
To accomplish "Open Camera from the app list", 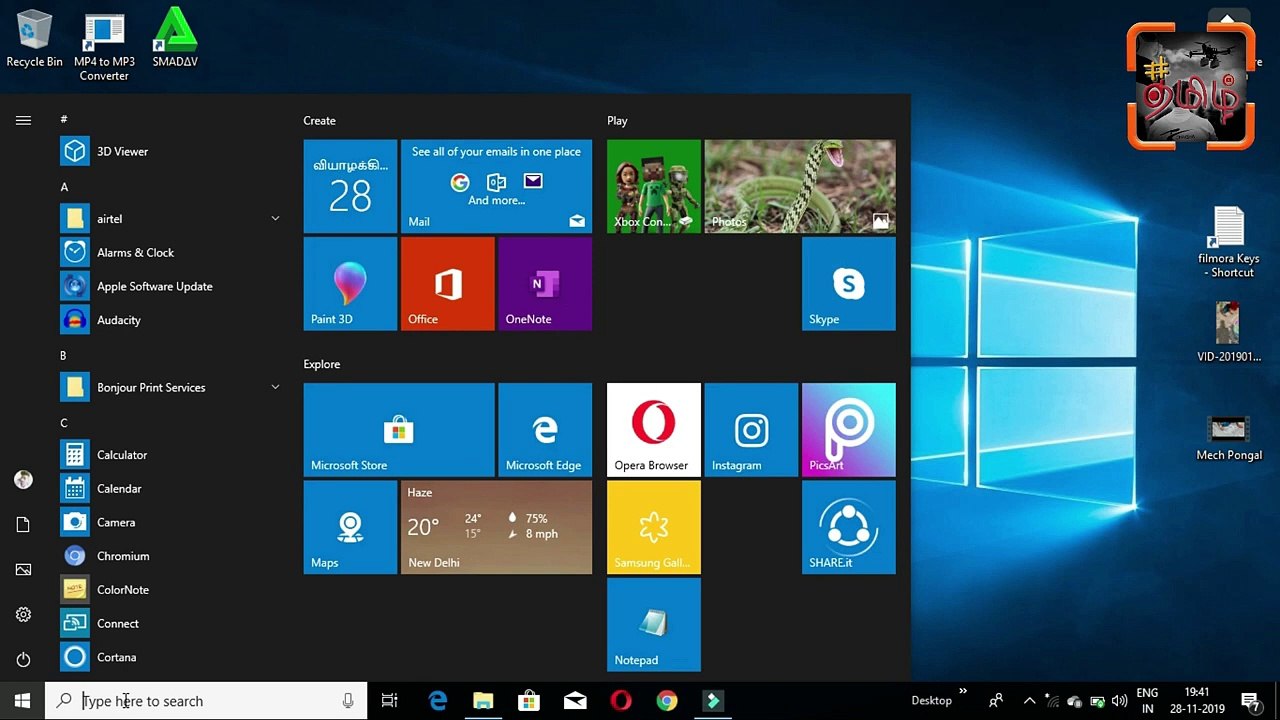I will (170, 522).
